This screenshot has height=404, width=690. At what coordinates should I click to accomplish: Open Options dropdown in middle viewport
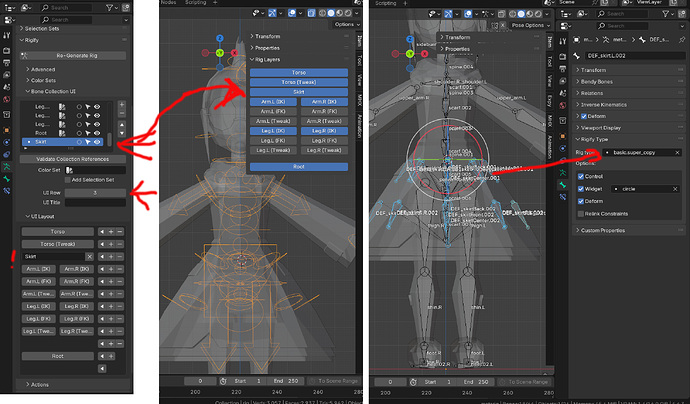coord(347,25)
